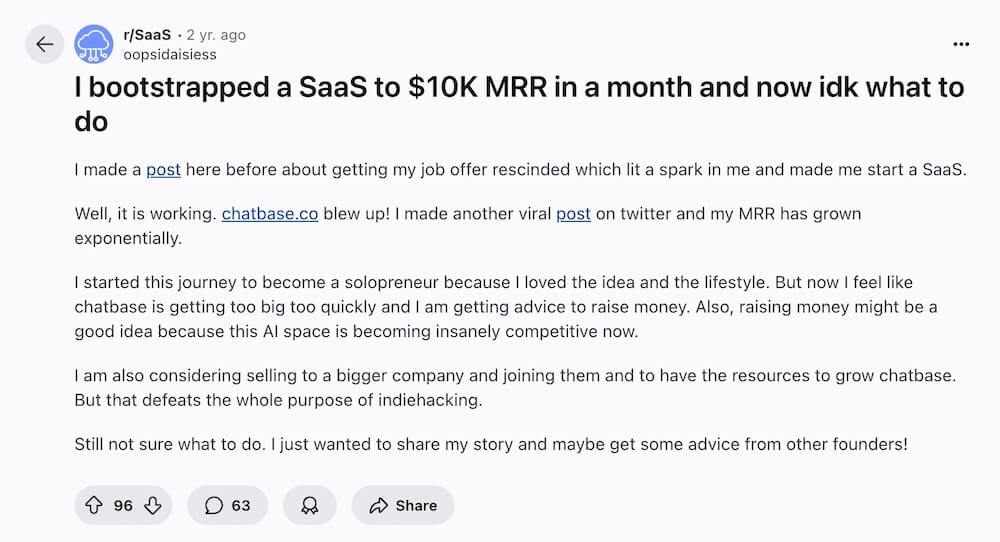The image size is (1000, 542).
Task: Open the r/SaaS community avatar
Action: point(94,44)
